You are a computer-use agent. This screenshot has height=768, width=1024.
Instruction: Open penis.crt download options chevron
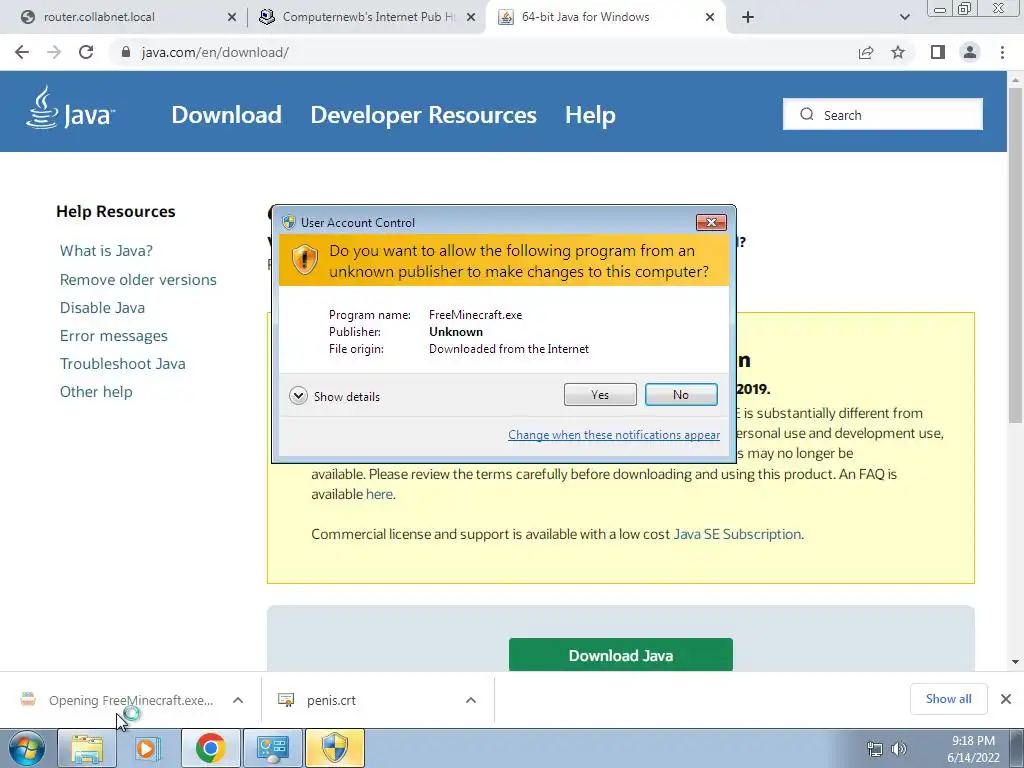point(470,700)
